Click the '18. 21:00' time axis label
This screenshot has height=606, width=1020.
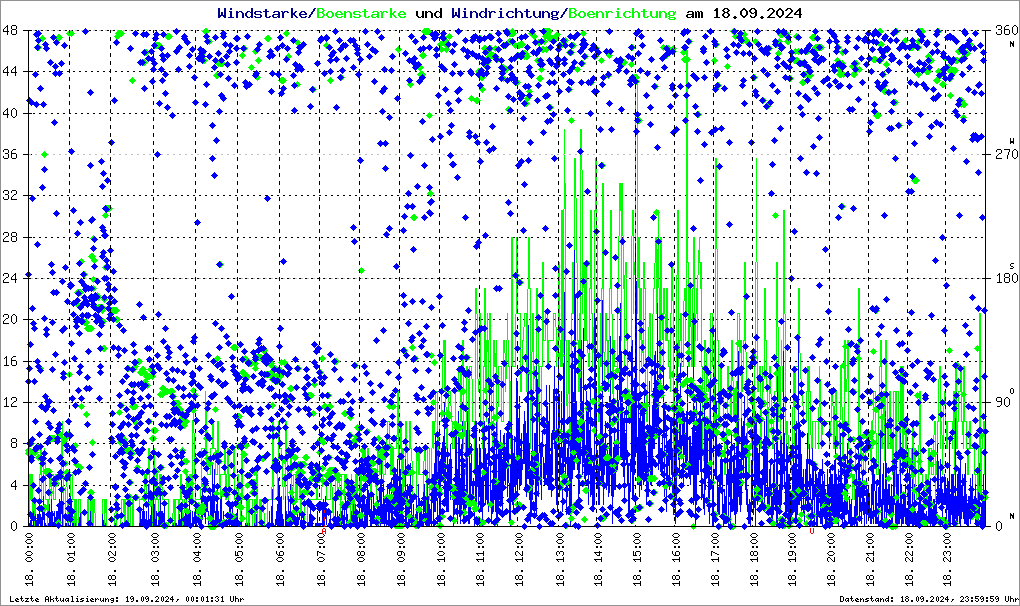pos(870,559)
